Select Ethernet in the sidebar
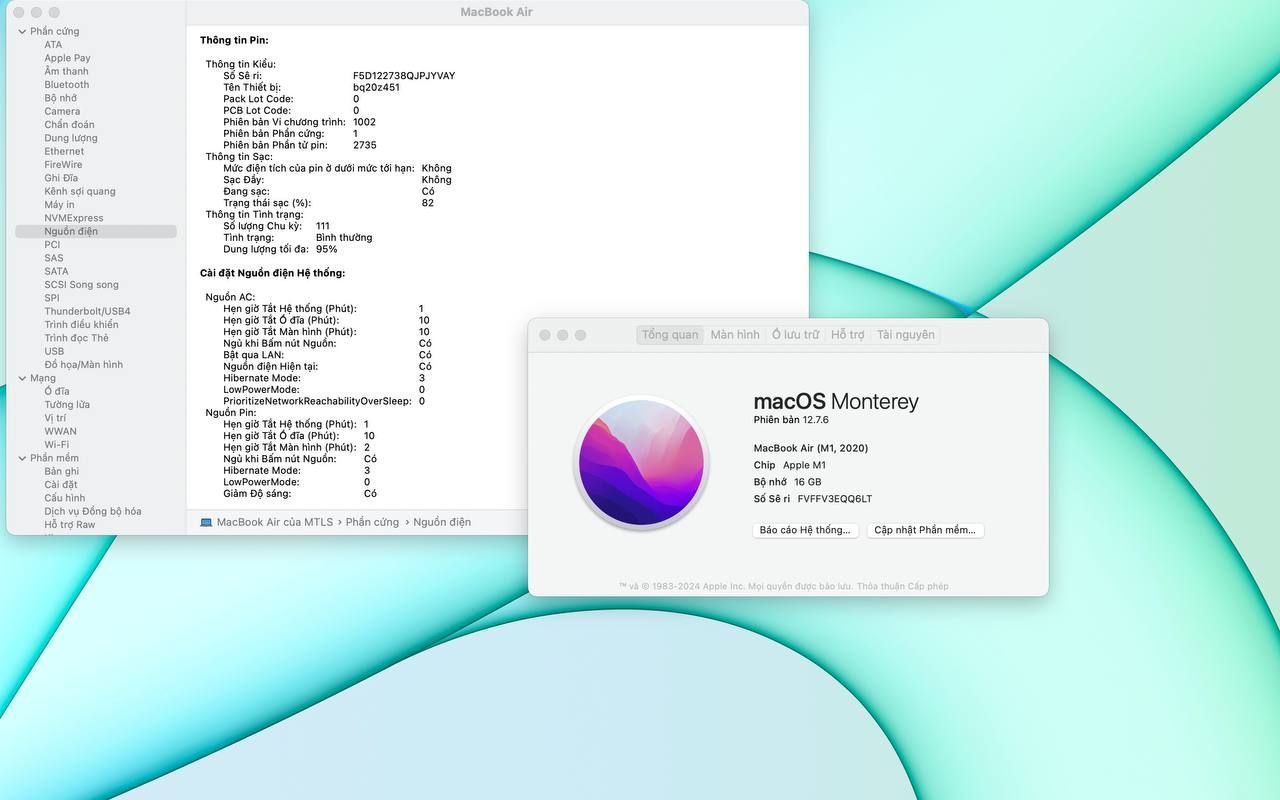Image resolution: width=1280 pixels, height=800 pixels. (x=64, y=151)
